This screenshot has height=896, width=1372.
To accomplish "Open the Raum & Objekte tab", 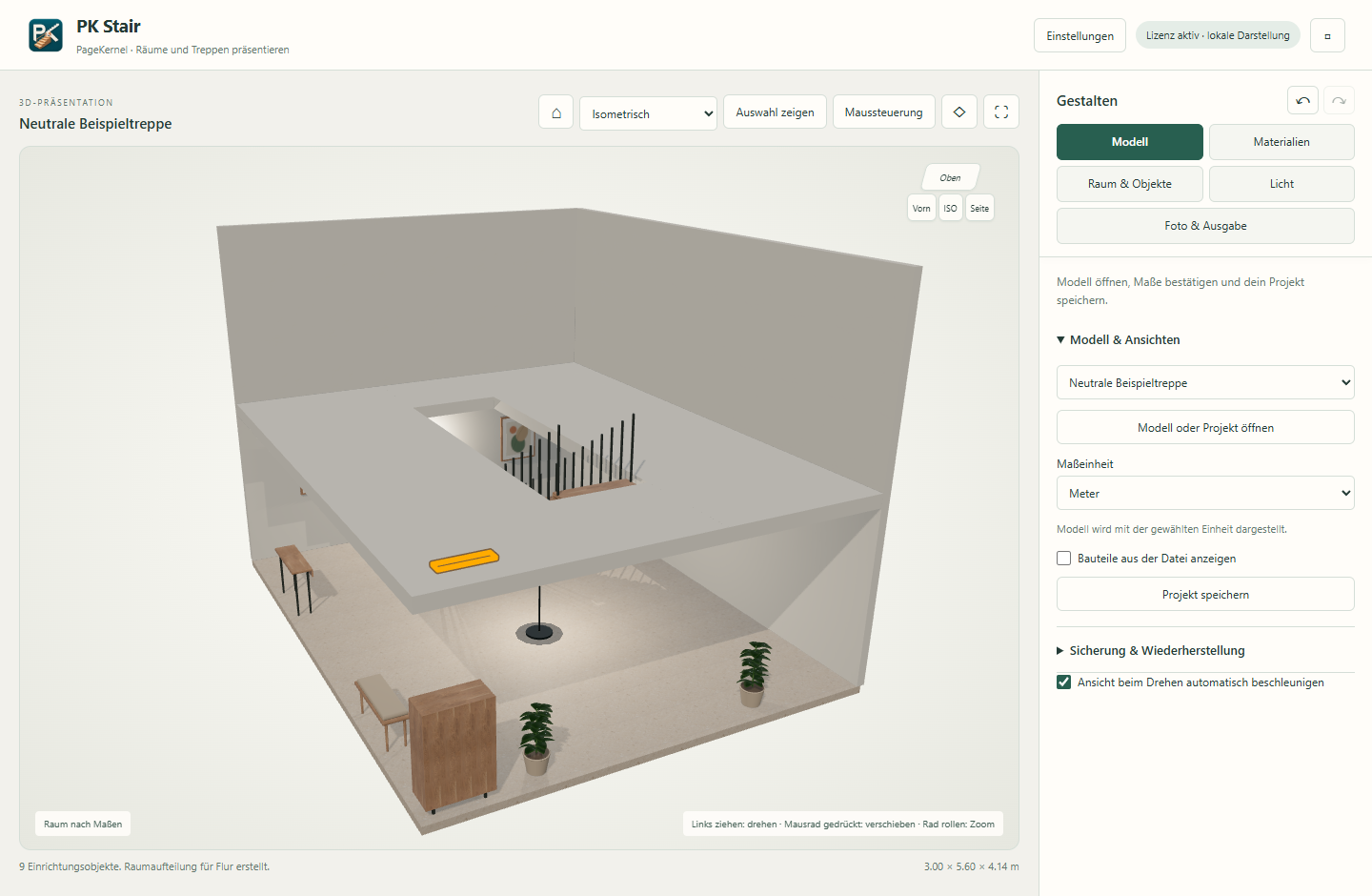I will point(1130,184).
